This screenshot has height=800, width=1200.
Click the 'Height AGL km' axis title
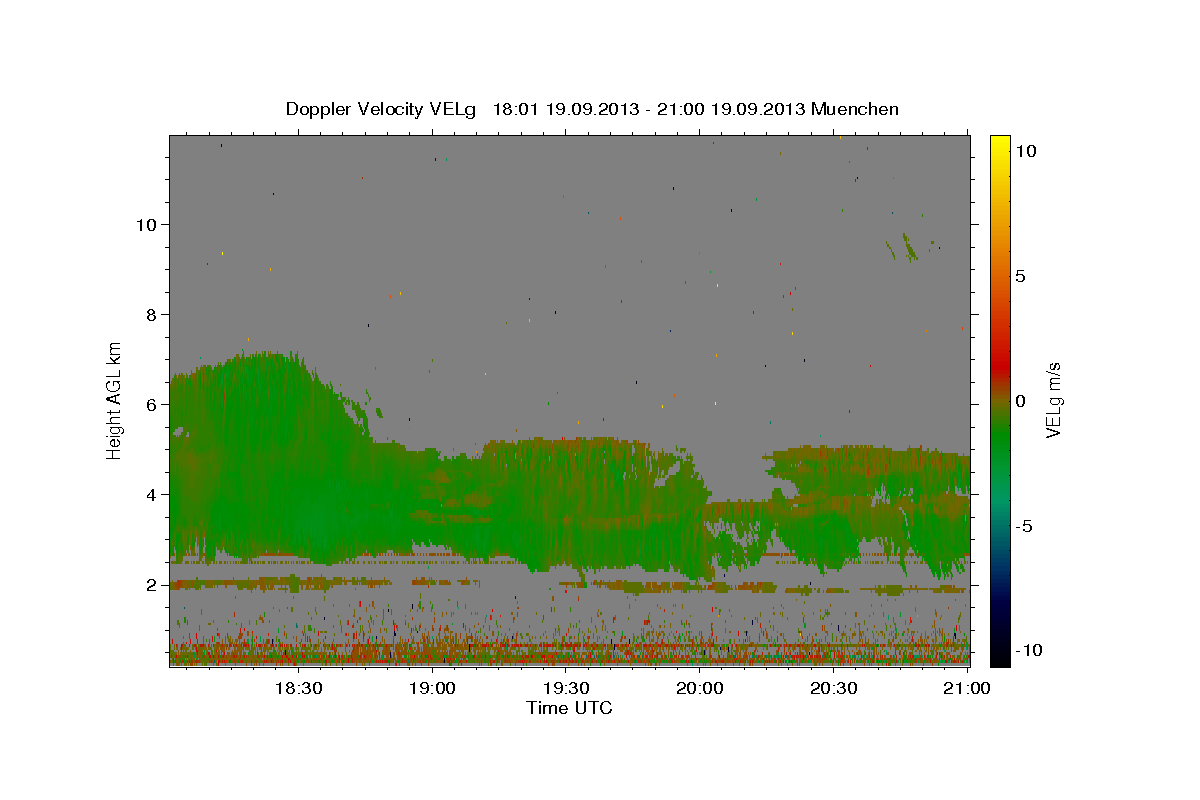coord(115,400)
